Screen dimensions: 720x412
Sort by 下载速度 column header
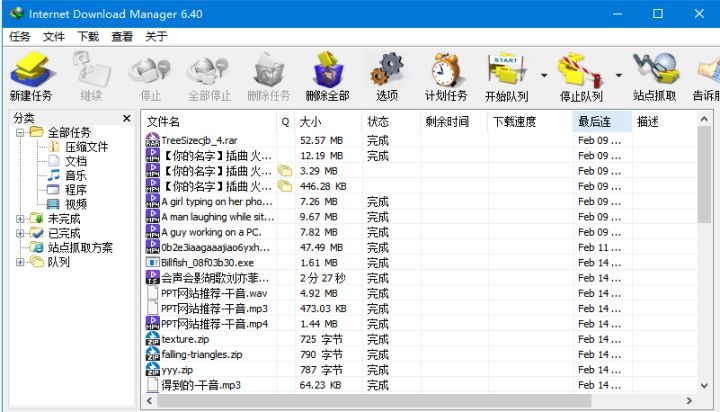pos(530,122)
